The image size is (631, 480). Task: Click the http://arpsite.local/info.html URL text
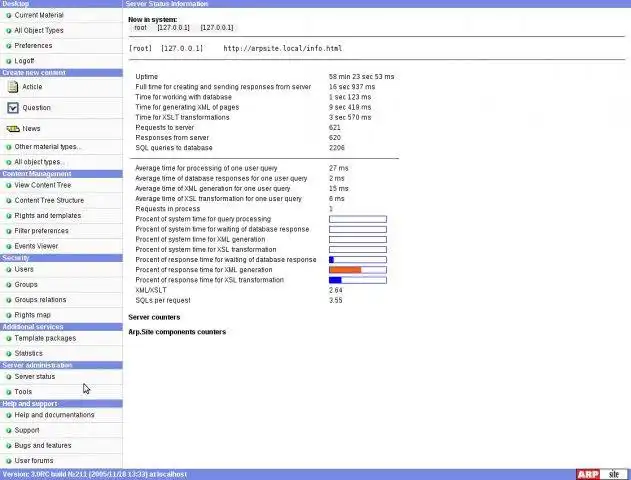pos(283,49)
